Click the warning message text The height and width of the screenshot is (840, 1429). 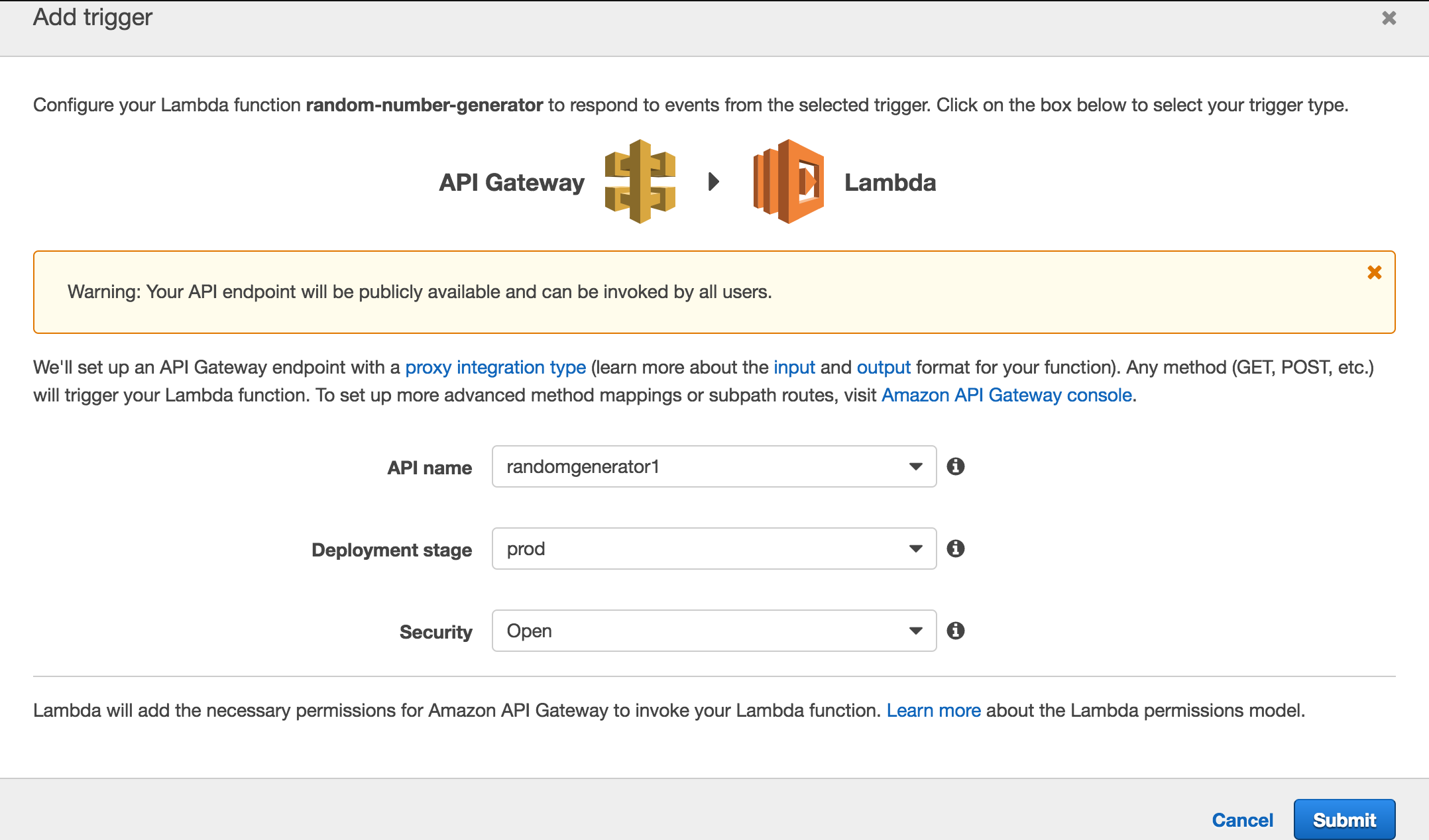coord(420,291)
